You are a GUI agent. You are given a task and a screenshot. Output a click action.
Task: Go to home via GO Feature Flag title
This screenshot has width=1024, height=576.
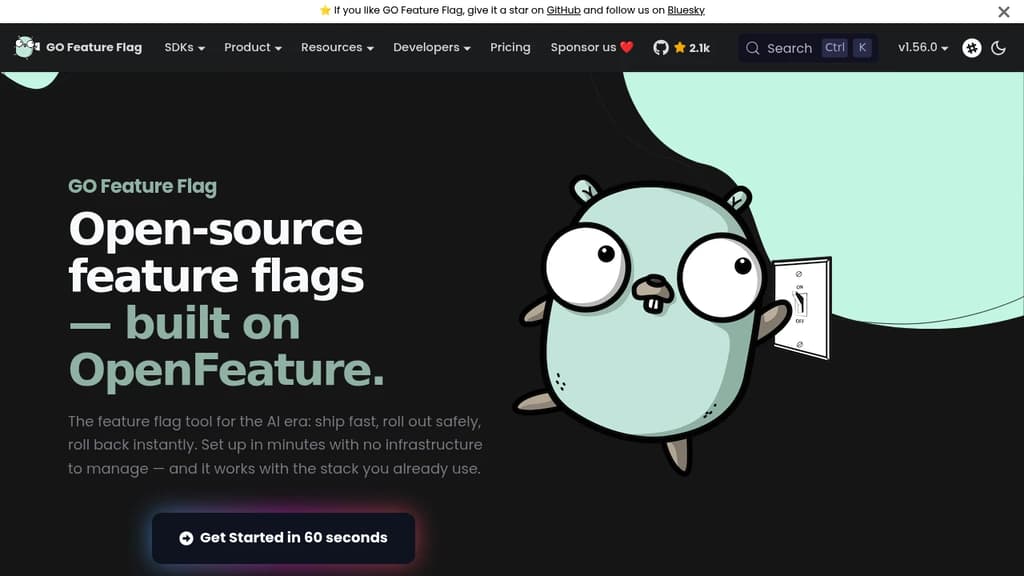[x=94, y=48]
